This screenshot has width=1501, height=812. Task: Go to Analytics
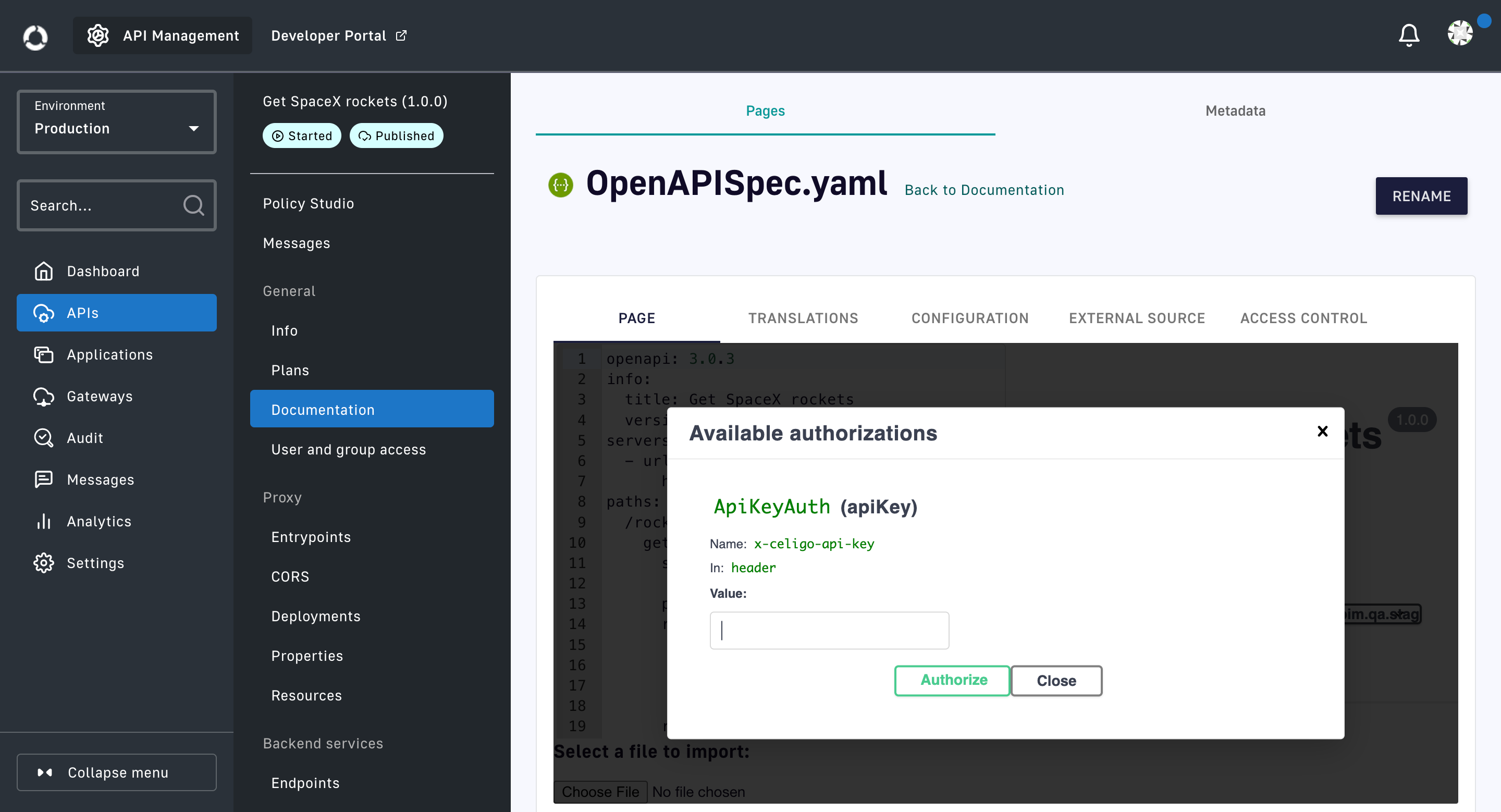117,521
